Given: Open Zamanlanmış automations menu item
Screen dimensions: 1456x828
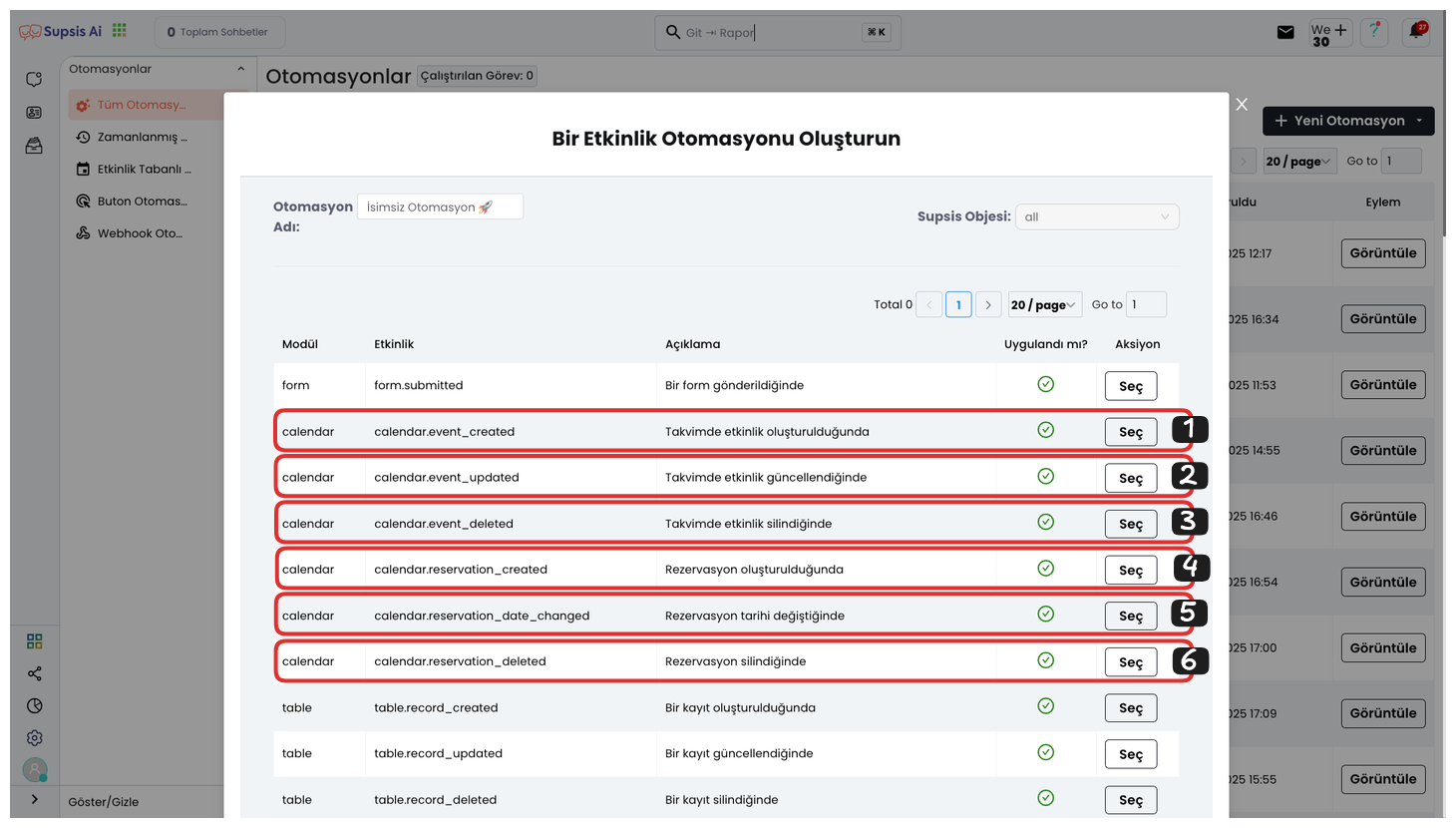Looking at the screenshot, I should coord(142,137).
